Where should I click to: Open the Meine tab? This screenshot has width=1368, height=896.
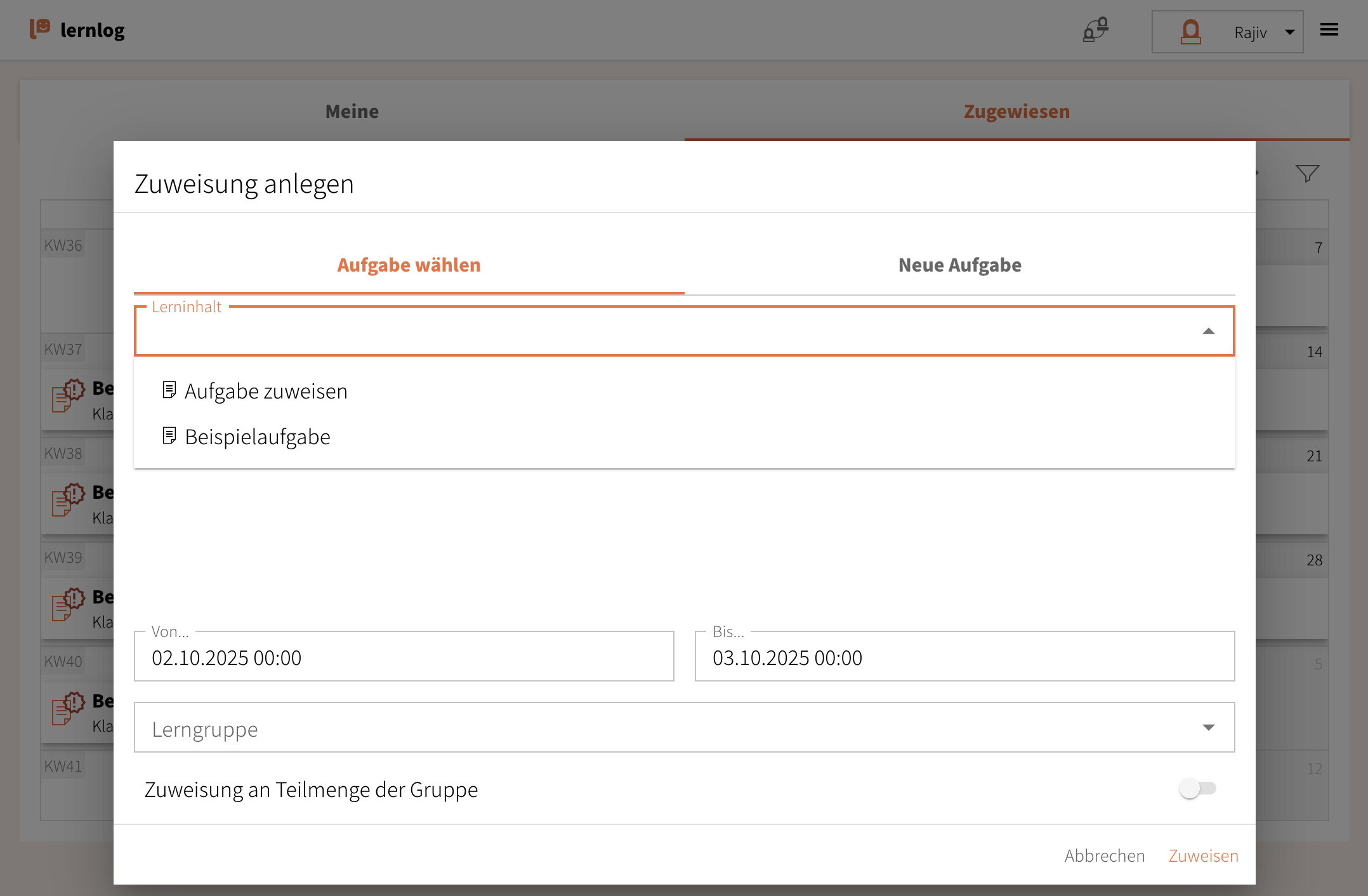pos(352,112)
